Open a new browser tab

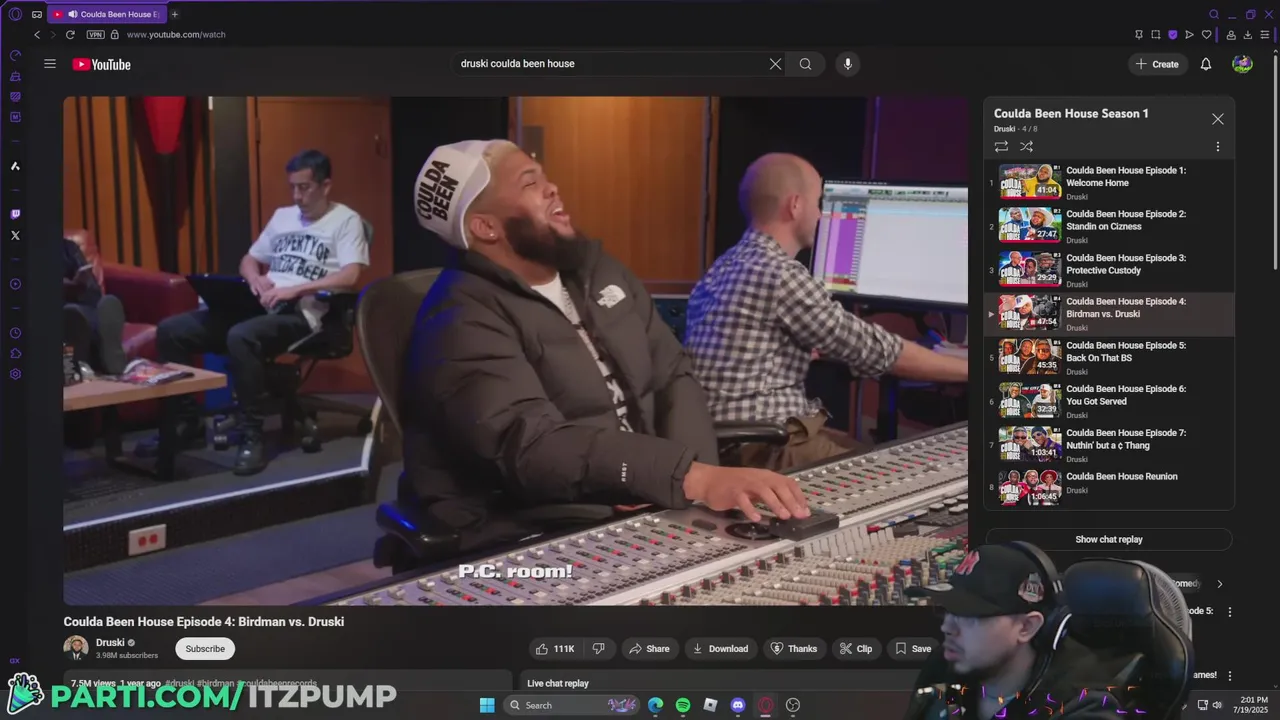point(175,14)
